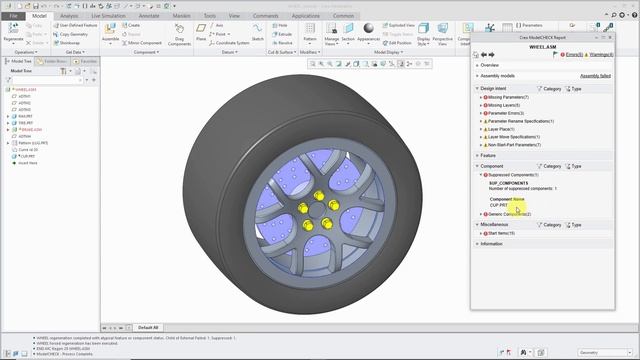Click the Section icon
640x360 pixels.
(348, 29)
